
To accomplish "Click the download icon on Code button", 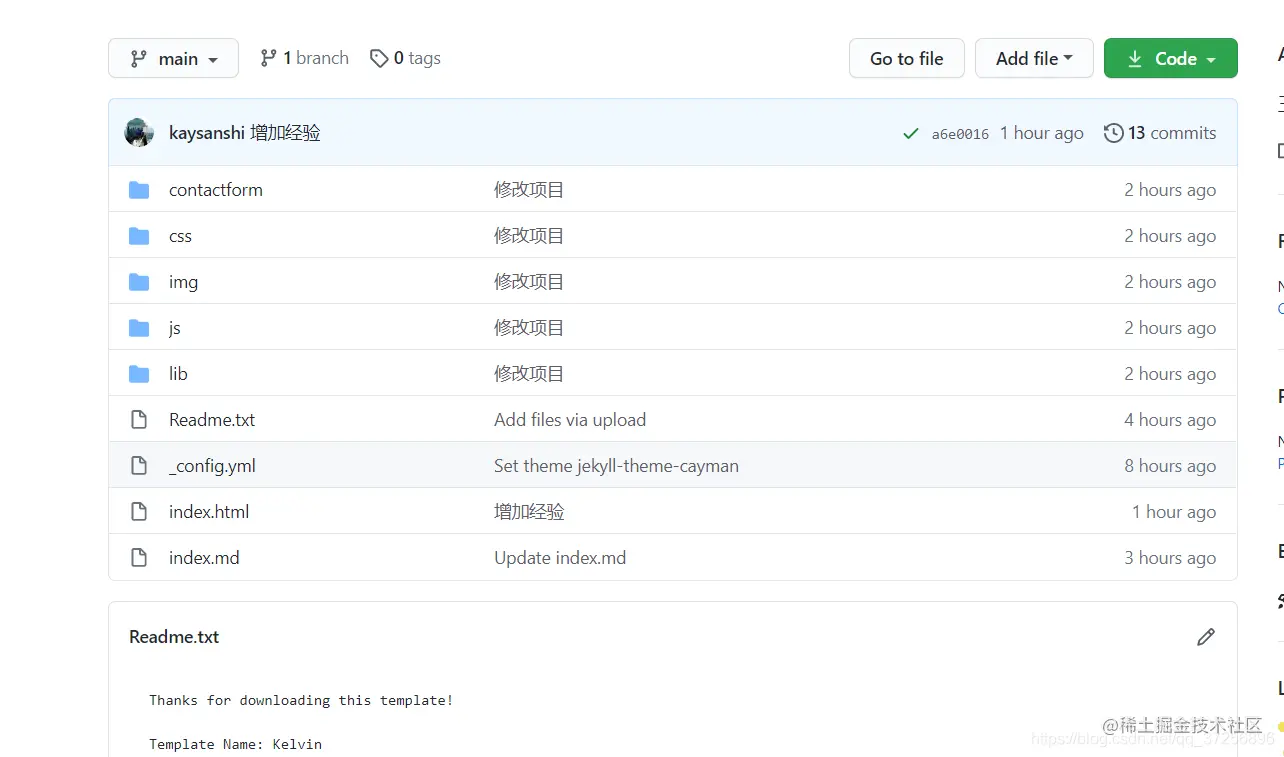I will (1135, 59).
